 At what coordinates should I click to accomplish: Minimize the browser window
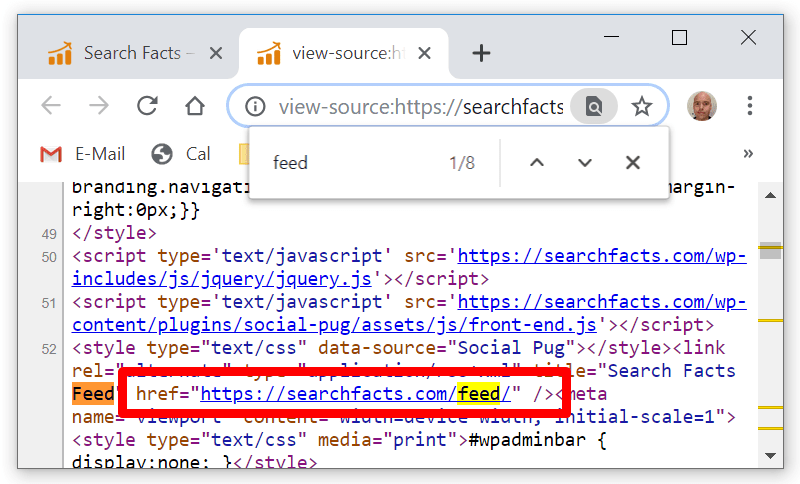coord(611,37)
